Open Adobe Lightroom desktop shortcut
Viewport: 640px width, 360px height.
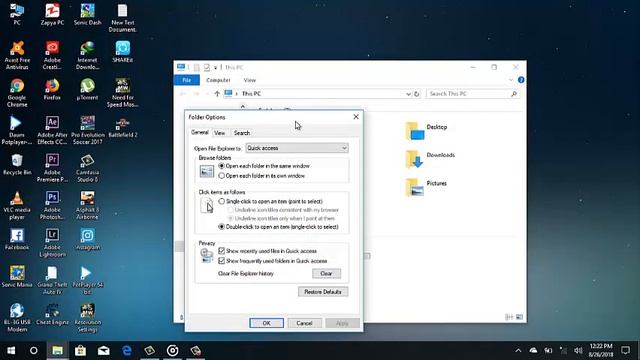coord(52,243)
